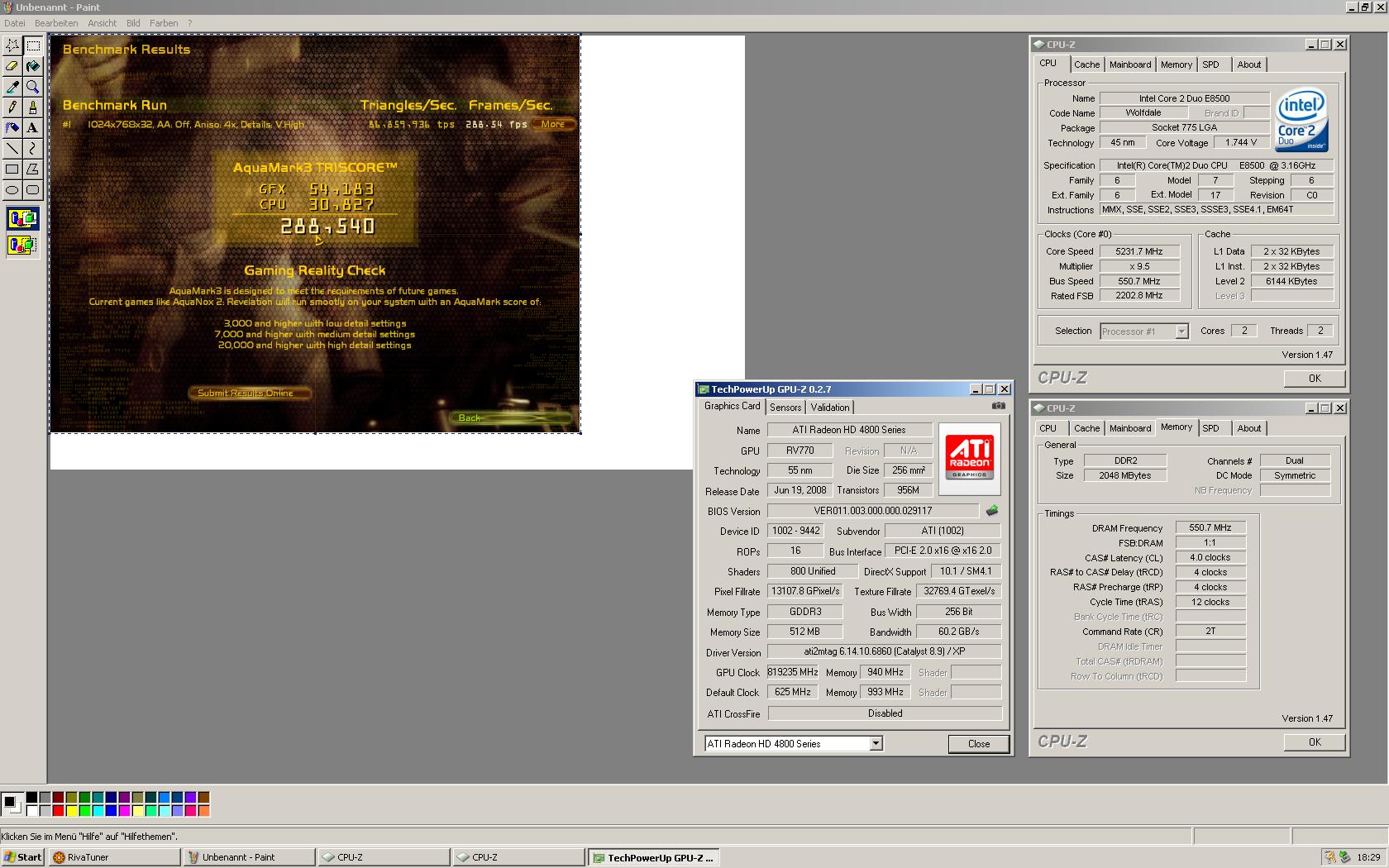Open the Farben menu in Paint

coord(164,23)
